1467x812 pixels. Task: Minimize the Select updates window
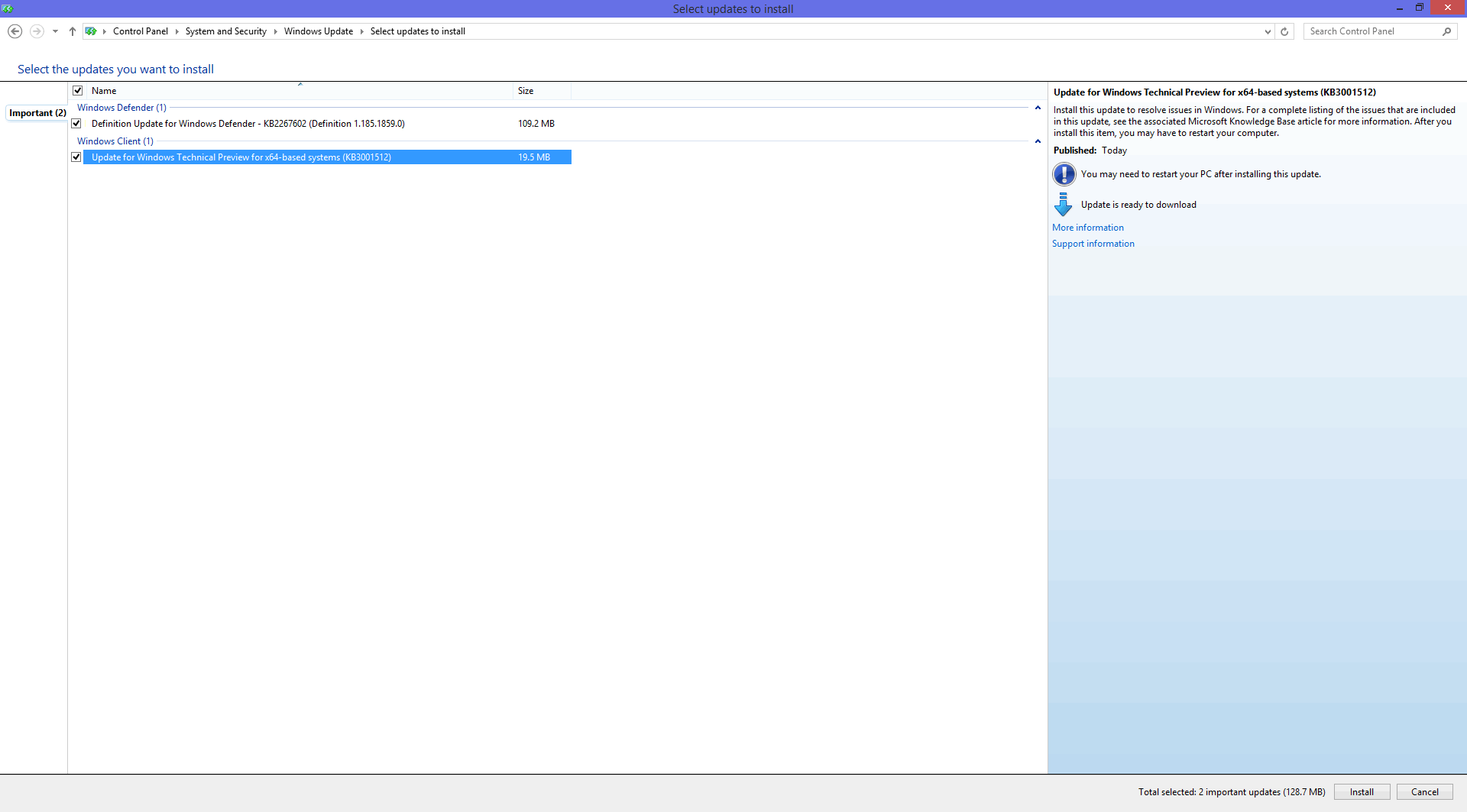point(1400,8)
